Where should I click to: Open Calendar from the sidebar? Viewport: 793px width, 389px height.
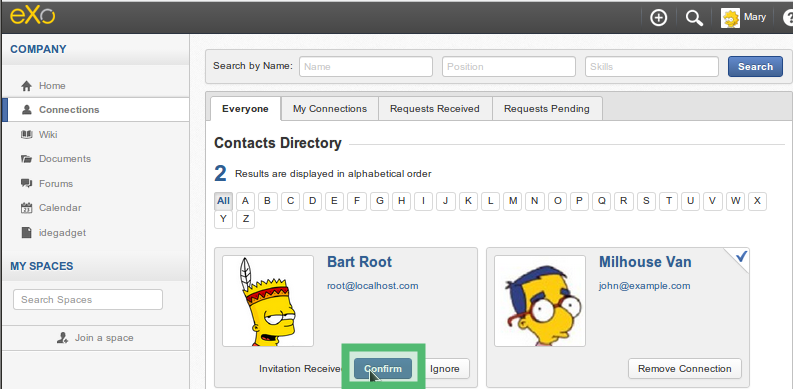coord(60,208)
